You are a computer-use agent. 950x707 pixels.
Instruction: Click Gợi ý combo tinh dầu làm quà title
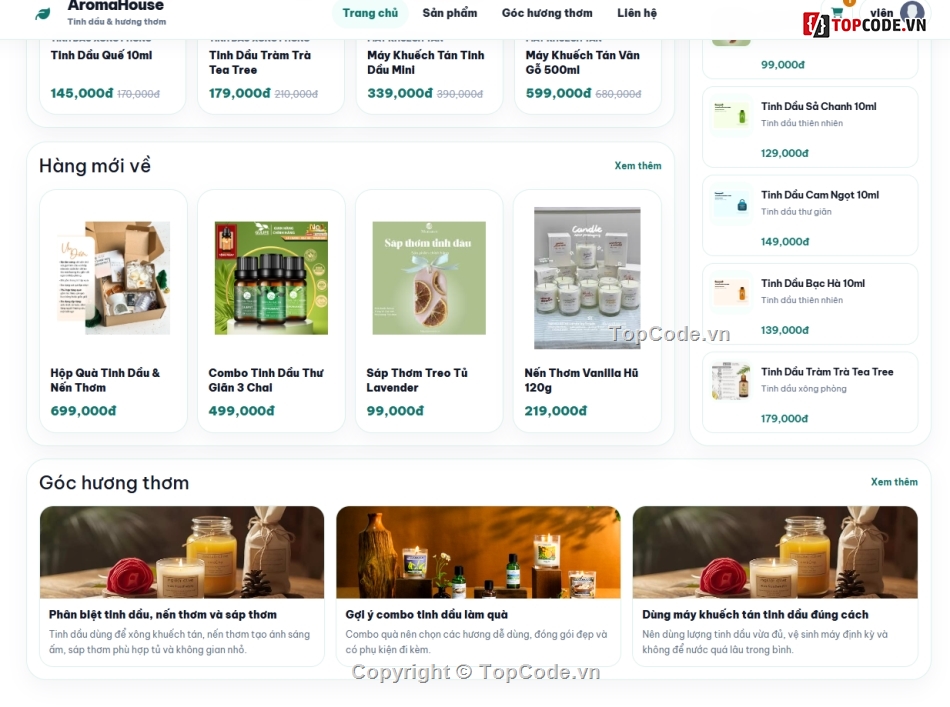427,614
